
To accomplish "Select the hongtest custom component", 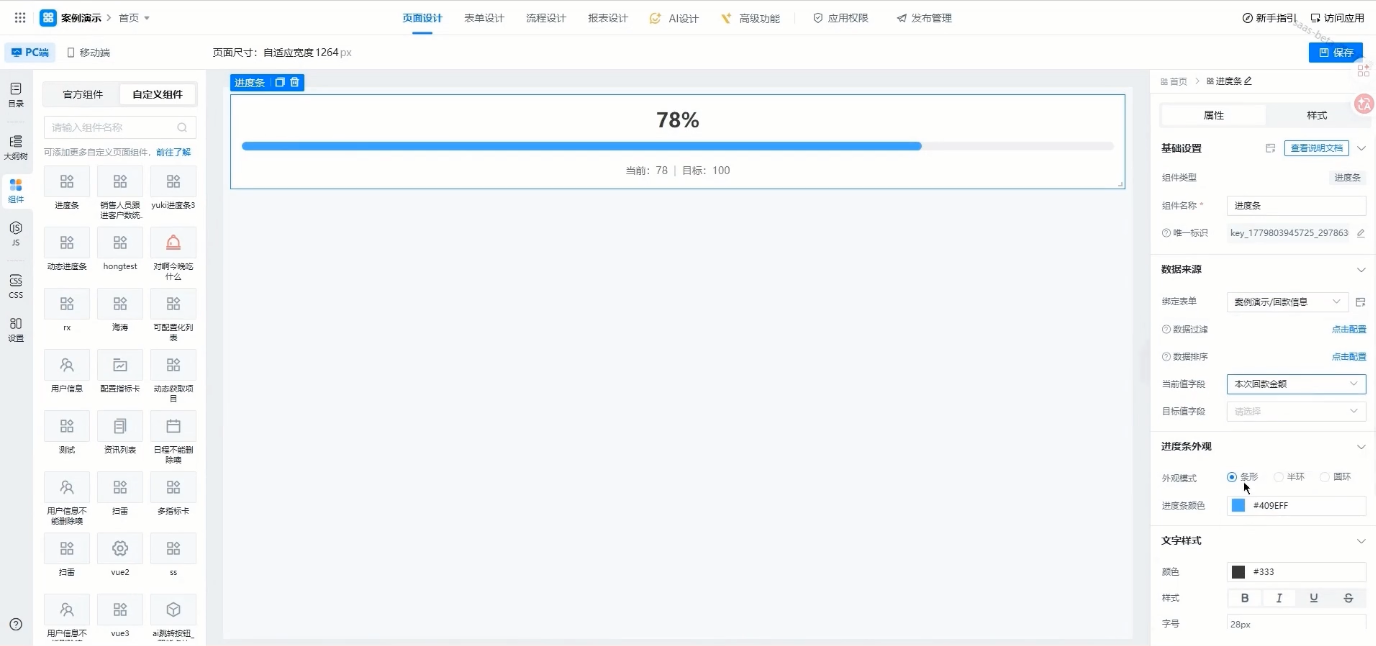I will (x=120, y=249).
